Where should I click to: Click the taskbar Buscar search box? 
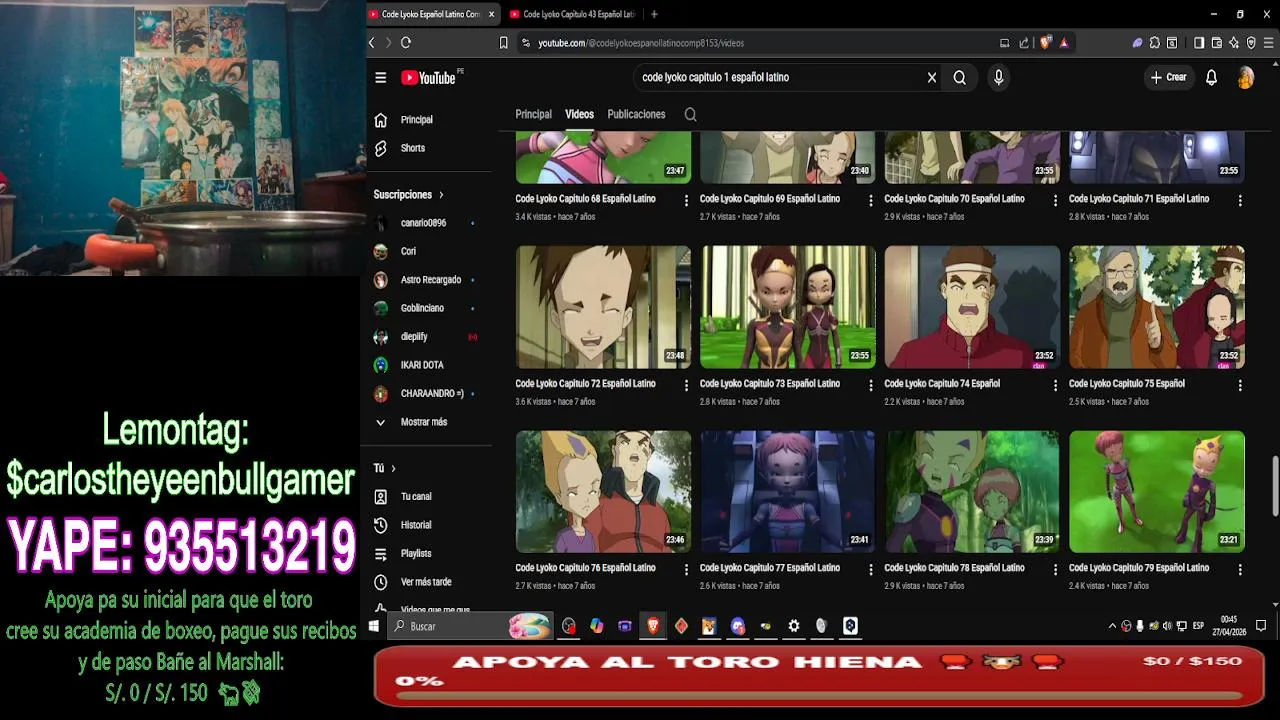pos(470,626)
